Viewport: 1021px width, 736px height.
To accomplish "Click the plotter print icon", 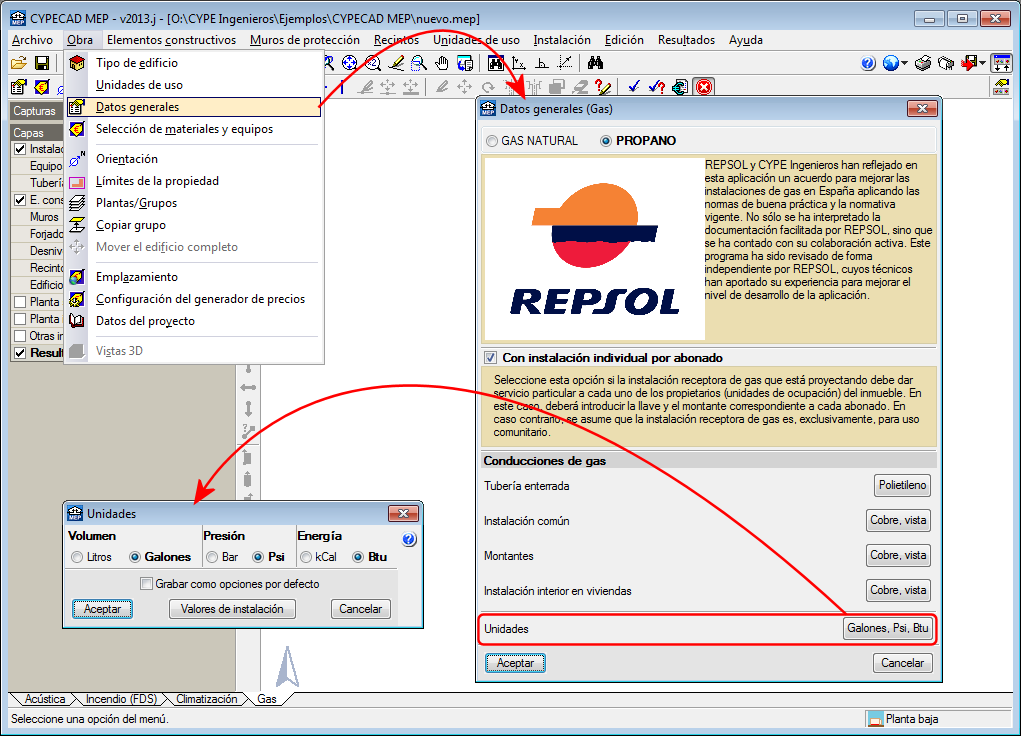I will (x=945, y=63).
